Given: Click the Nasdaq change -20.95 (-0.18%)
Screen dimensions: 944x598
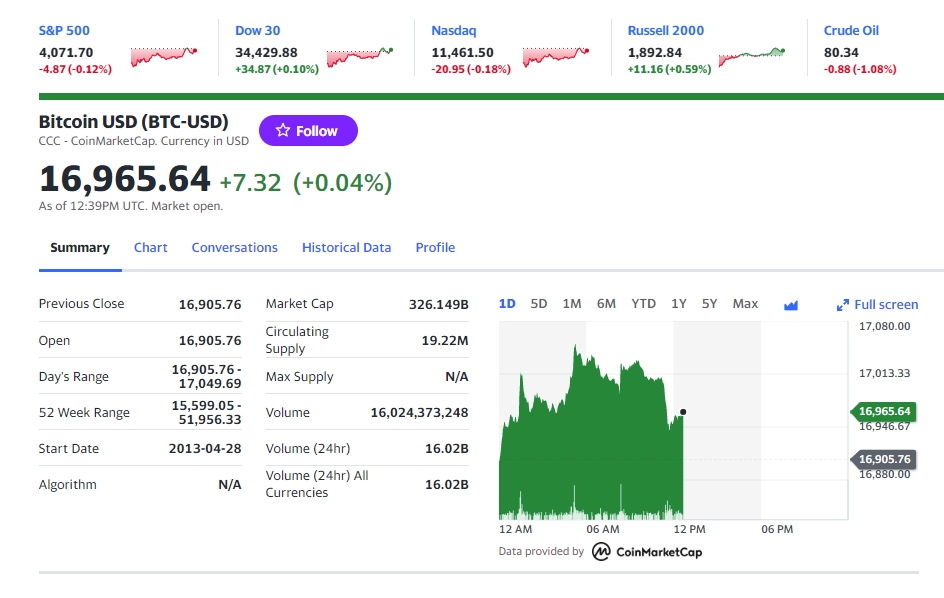Looking at the screenshot, I should tap(471, 69).
